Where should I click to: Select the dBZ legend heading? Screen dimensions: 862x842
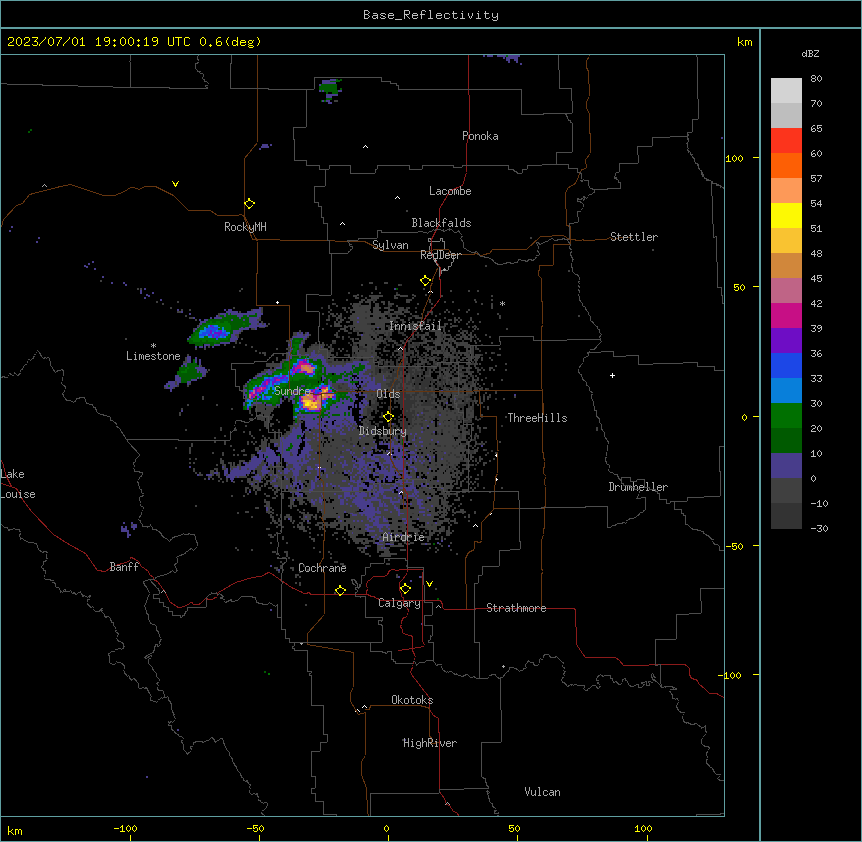click(x=810, y=54)
